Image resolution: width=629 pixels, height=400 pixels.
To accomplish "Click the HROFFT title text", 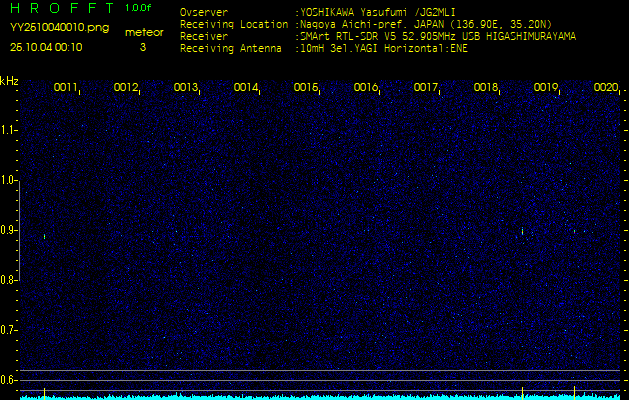I will pyautogui.click(x=60, y=8).
